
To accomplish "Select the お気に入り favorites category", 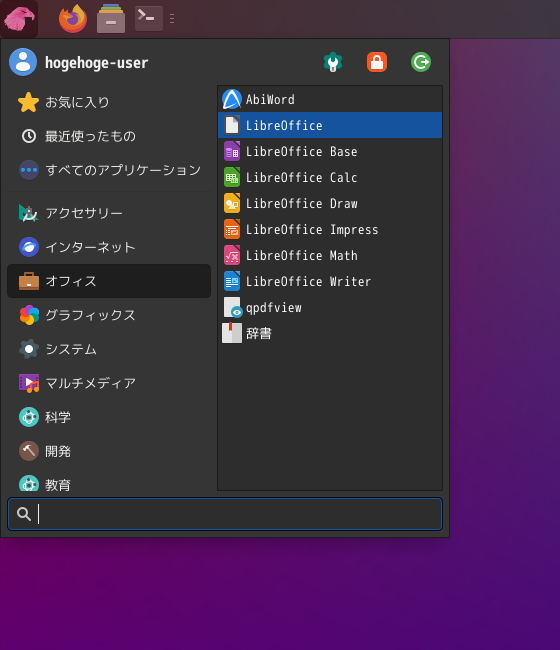I will 109,102.
